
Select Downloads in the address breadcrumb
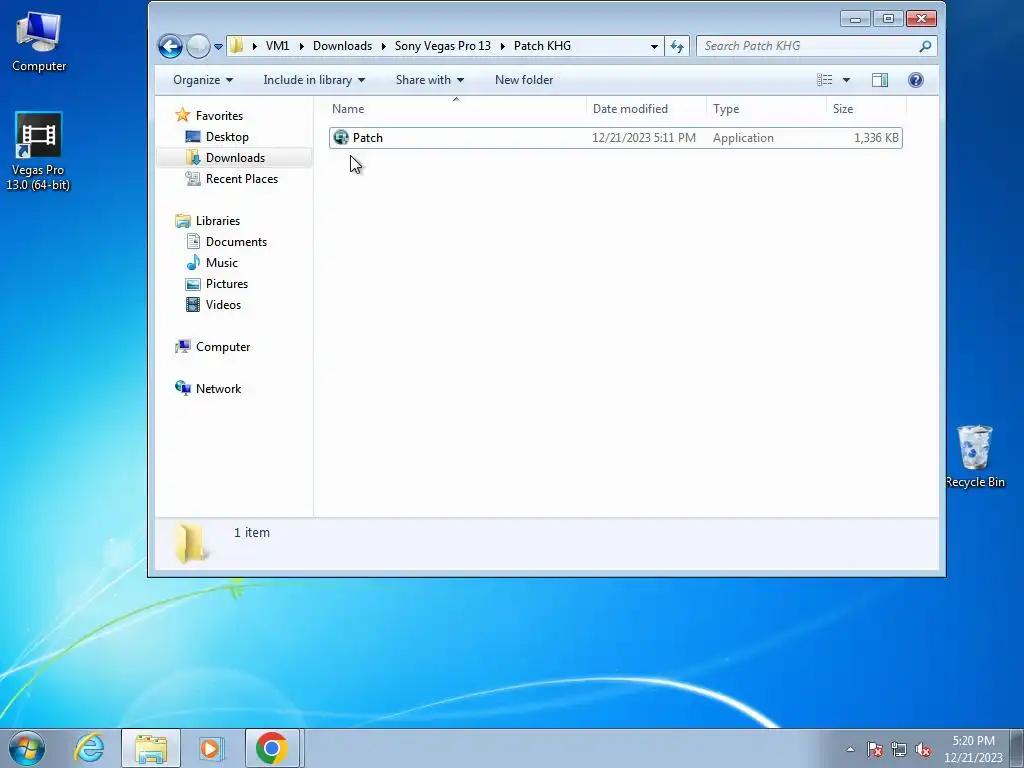pyautogui.click(x=342, y=46)
